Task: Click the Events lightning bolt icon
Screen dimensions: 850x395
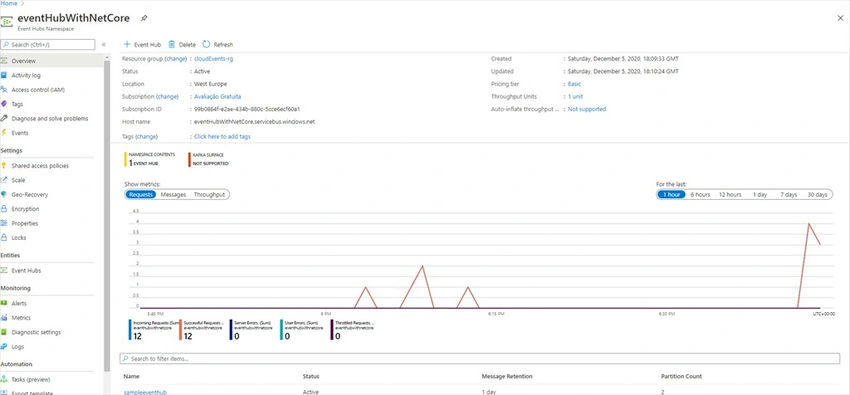Action: (x=4, y=133)
